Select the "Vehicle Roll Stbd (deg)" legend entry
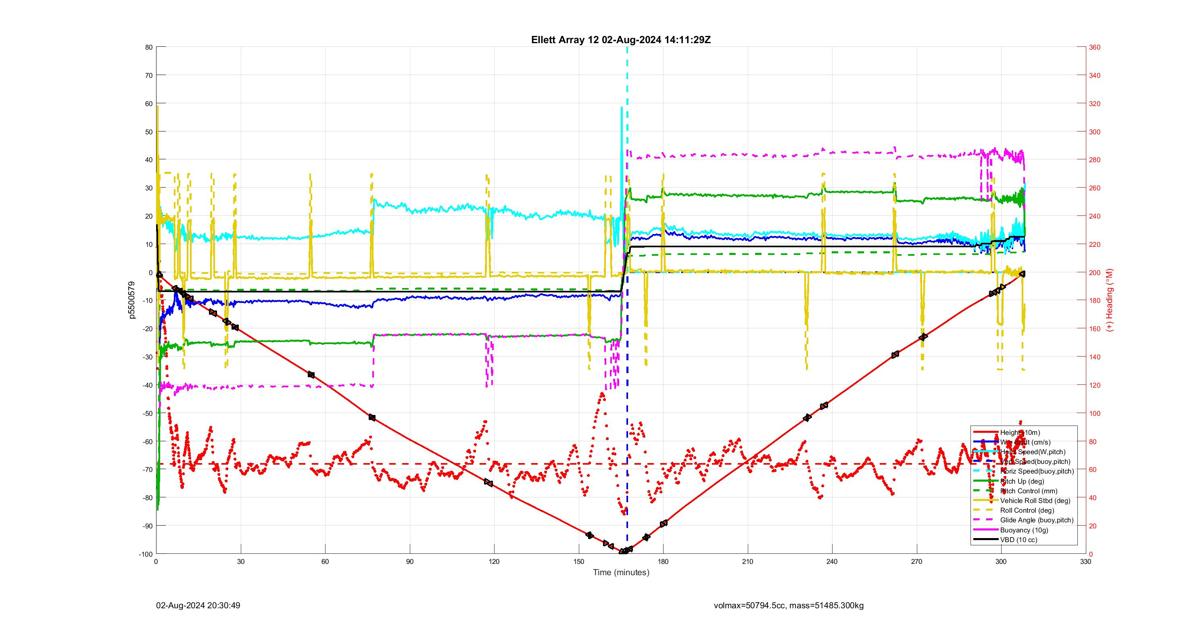The image size is (1200, 622). (x=1035, y=501)
